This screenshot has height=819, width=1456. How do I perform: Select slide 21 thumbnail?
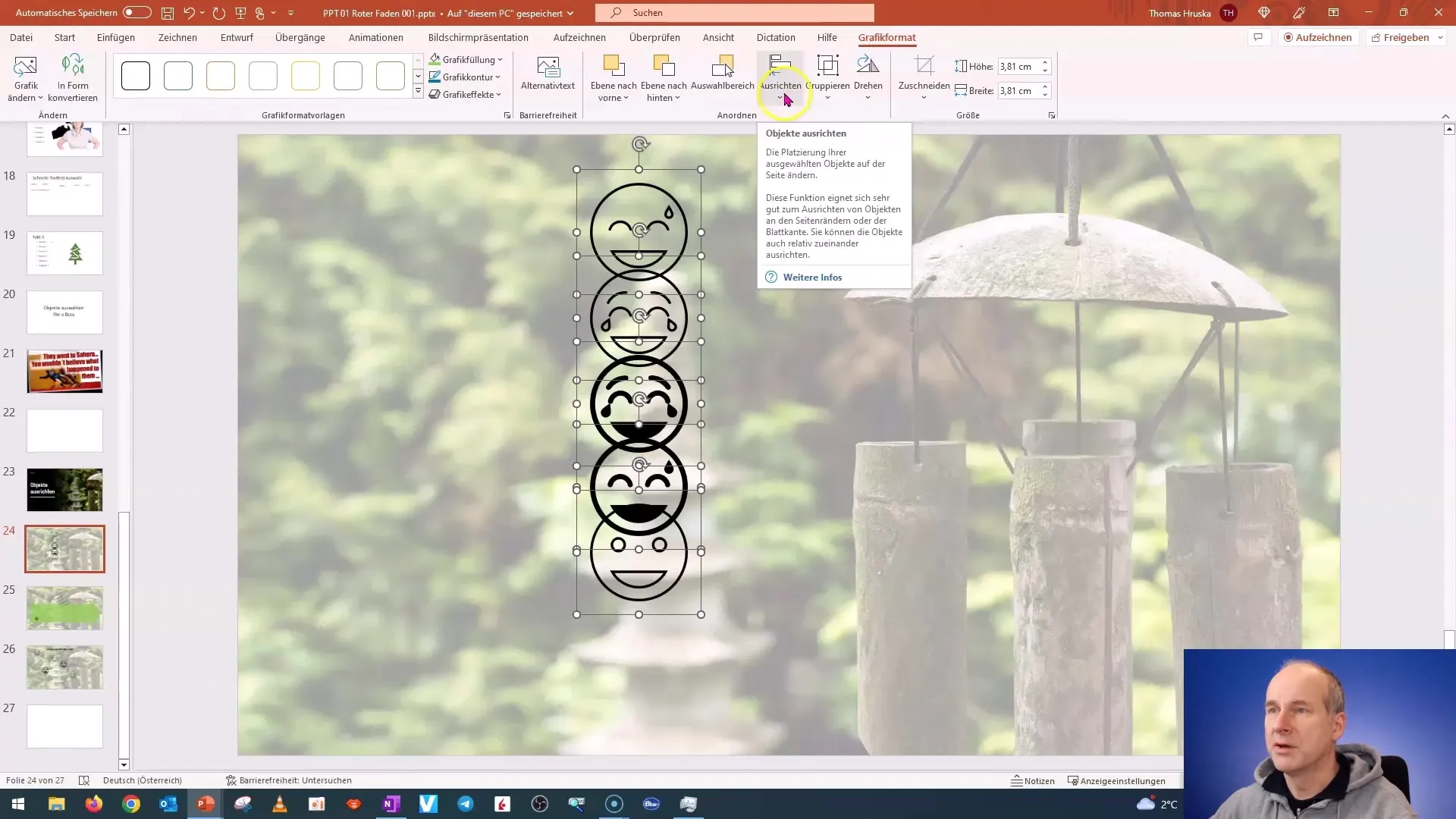pos(65,372)
